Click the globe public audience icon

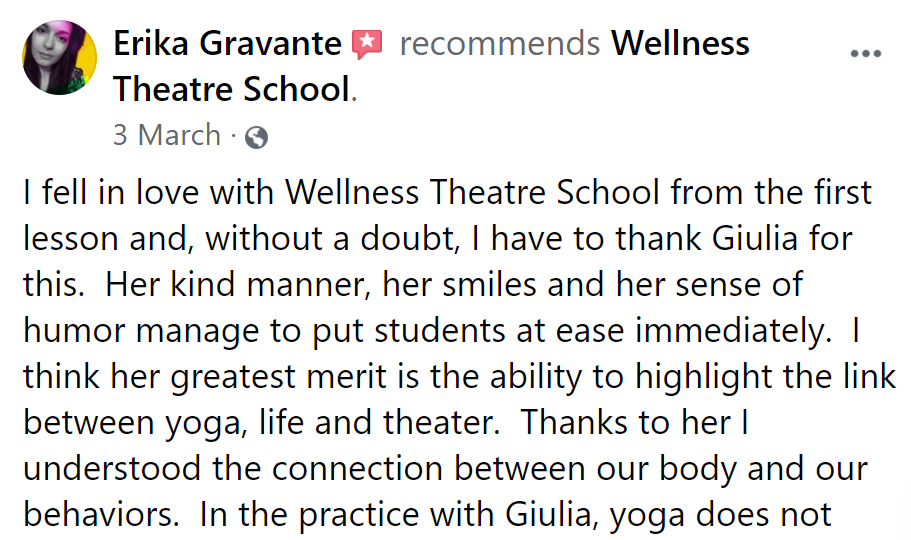point(256,138)
